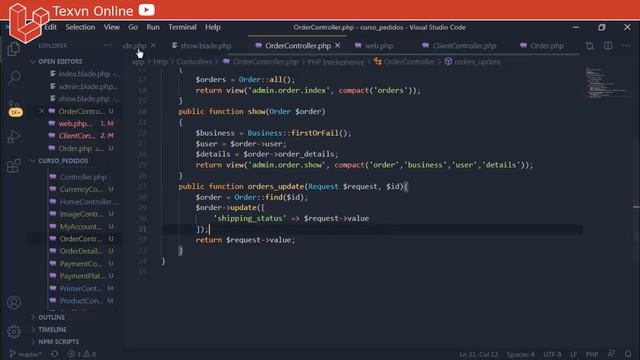The image size is (640, 360).
Task: Open the Search view in activity bar
Action: tap(14, 77)
